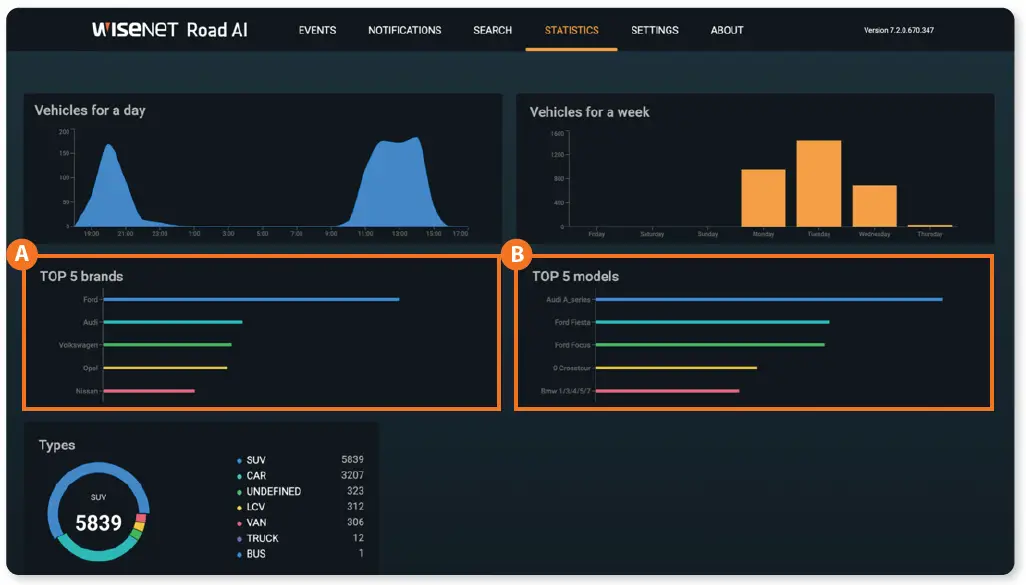Click the Types panel heading
1026x585 pixels.
click(57, 445)
